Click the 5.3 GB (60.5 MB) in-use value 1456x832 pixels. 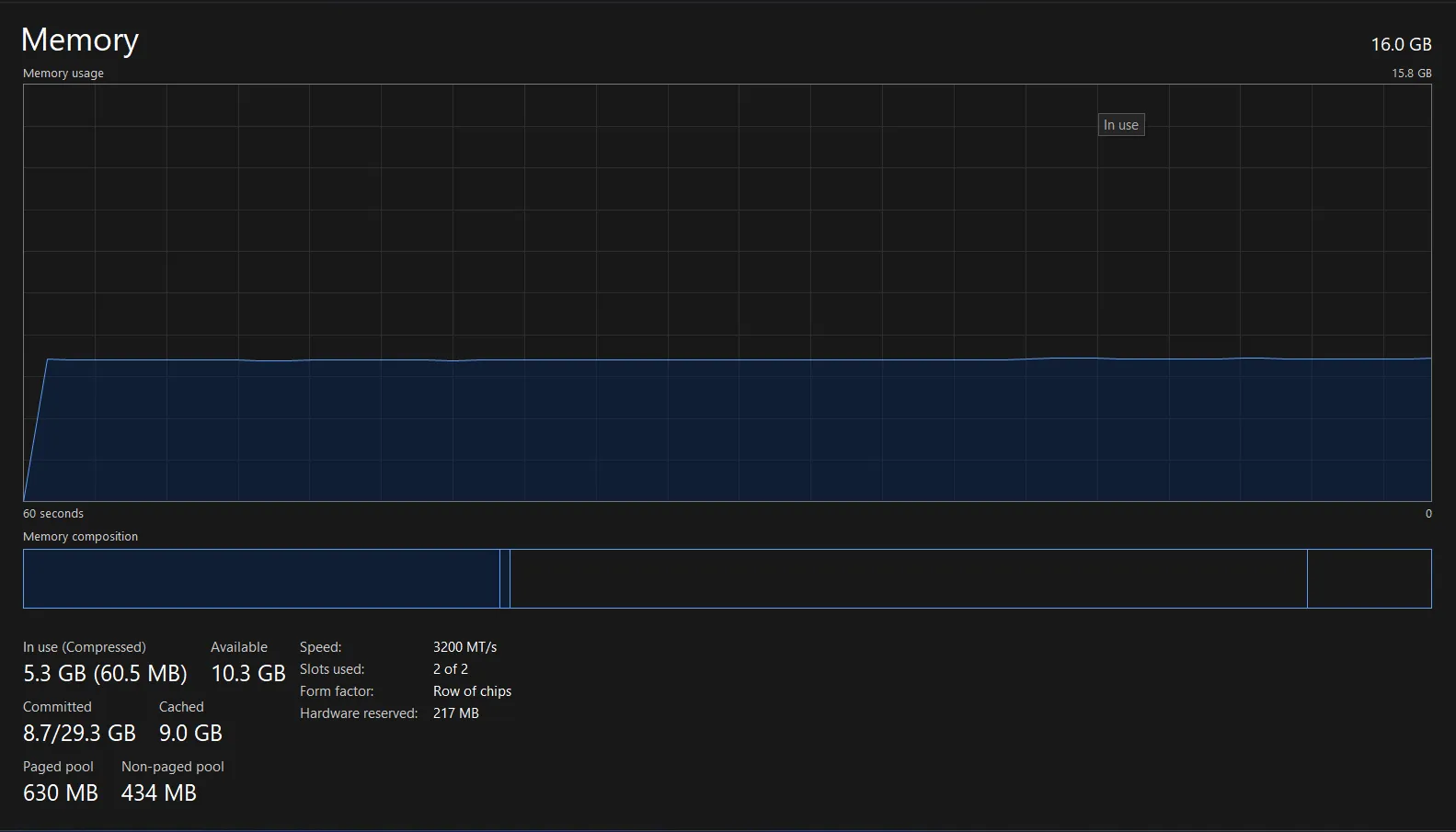(x=105, y=674)
